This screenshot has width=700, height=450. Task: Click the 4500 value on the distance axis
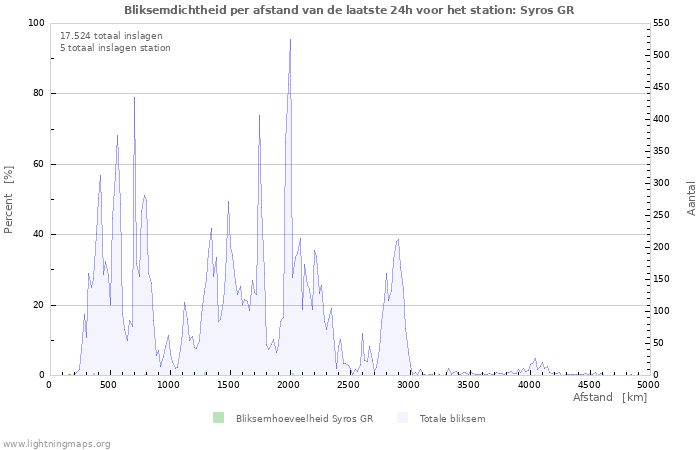(588, 385)
